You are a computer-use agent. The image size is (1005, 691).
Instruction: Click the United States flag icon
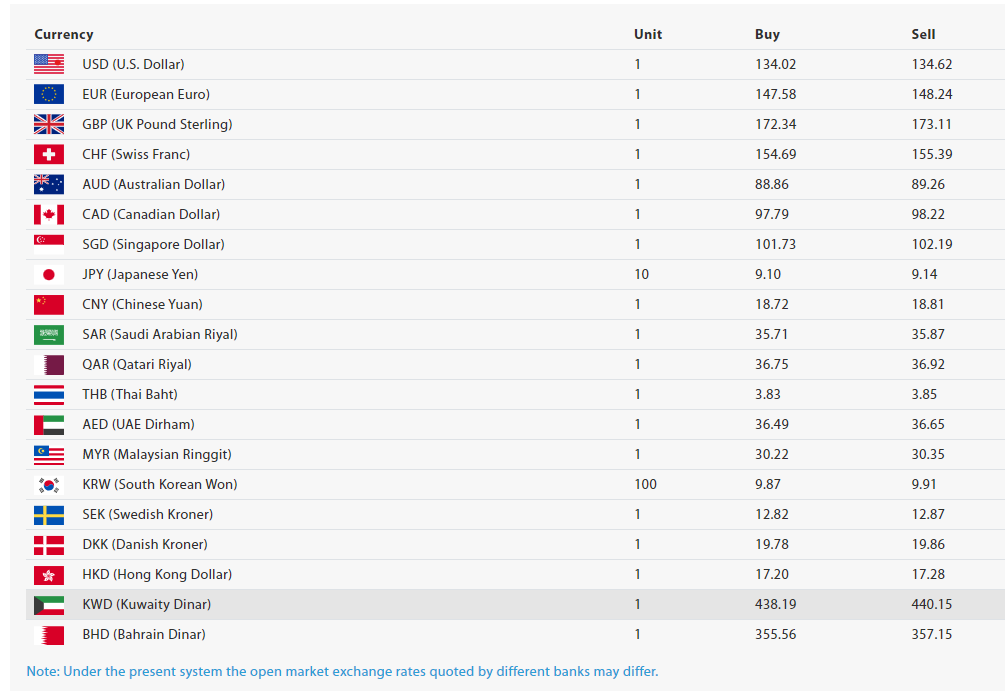click(48, 64)
